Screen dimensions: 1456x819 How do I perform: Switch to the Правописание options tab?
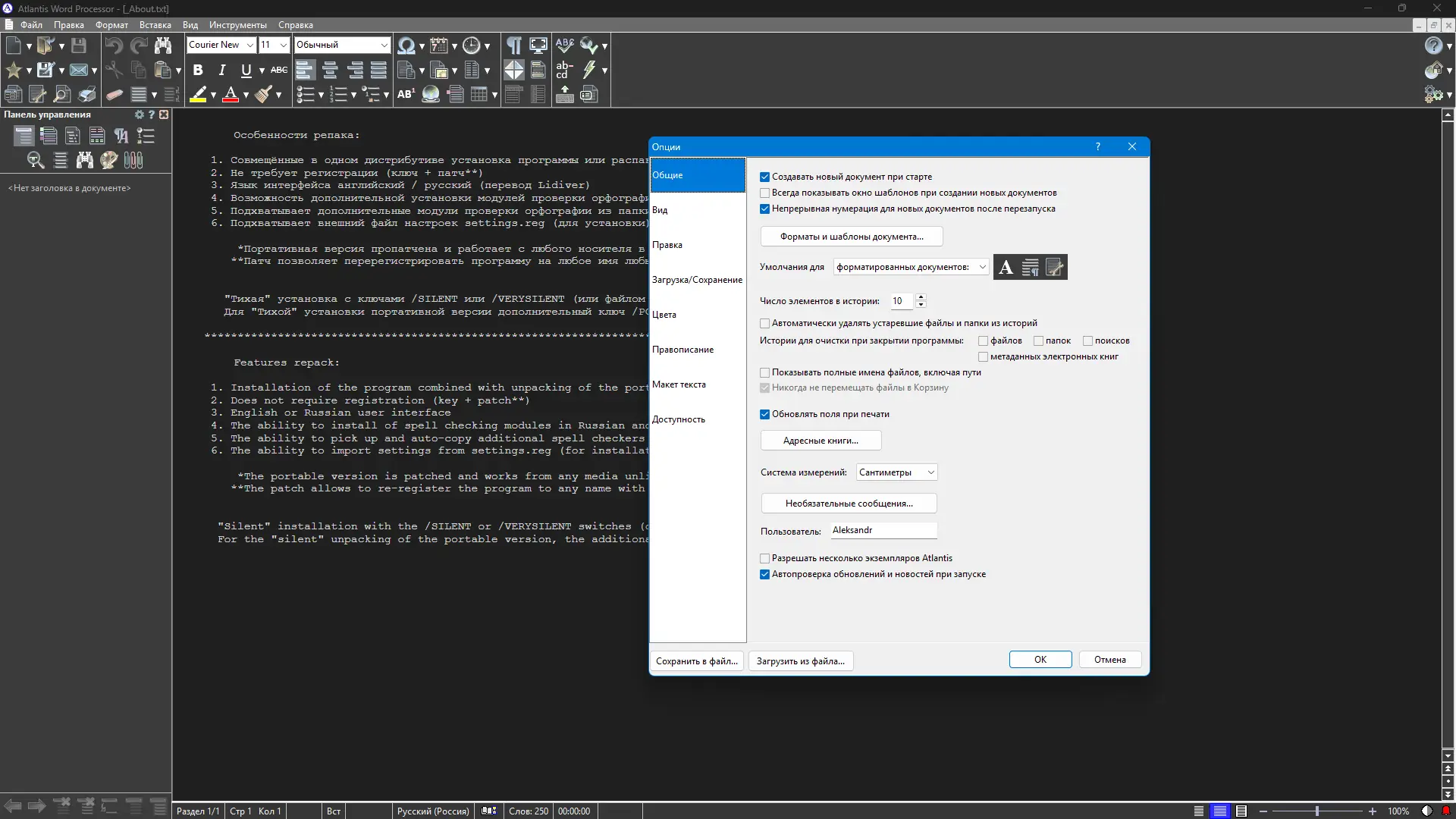pos(682,350)
